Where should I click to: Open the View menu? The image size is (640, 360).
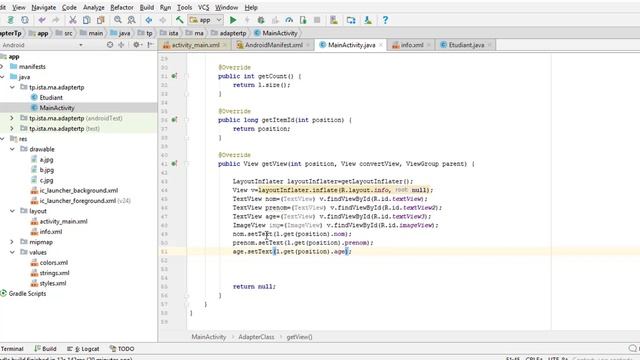pos(18,7)
